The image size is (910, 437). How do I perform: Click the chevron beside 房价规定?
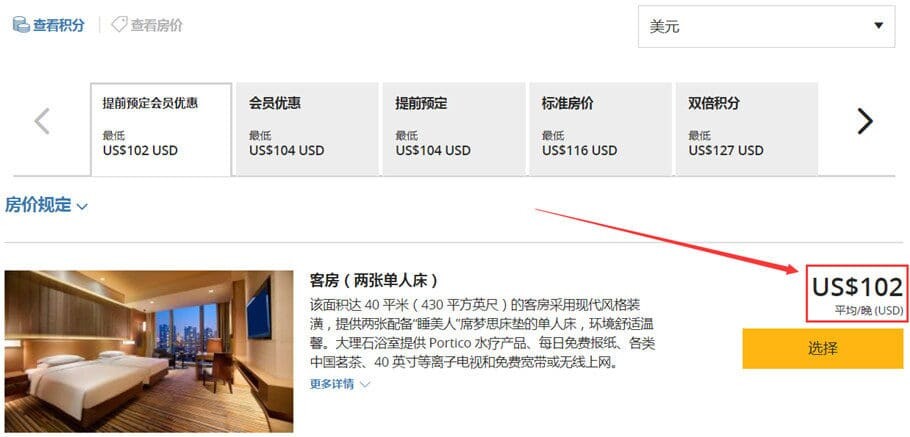pos(82,206)
